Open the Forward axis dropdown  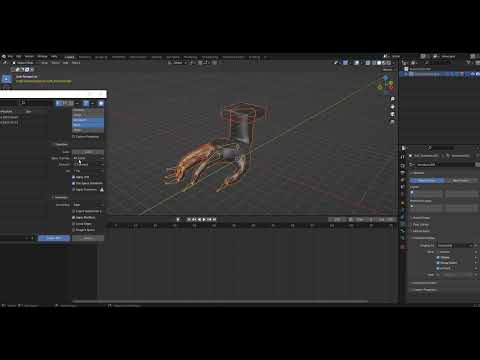click(88, 164)
